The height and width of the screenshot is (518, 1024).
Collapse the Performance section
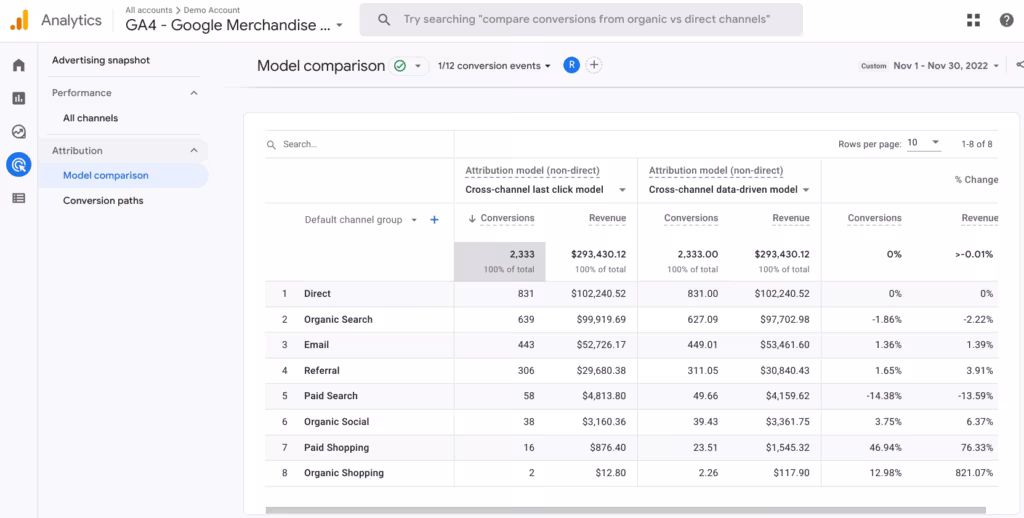coord(194,93)
